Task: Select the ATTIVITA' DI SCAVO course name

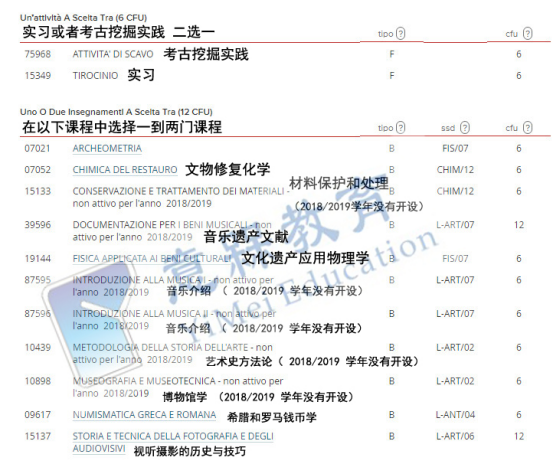Action: coord(113,54)
